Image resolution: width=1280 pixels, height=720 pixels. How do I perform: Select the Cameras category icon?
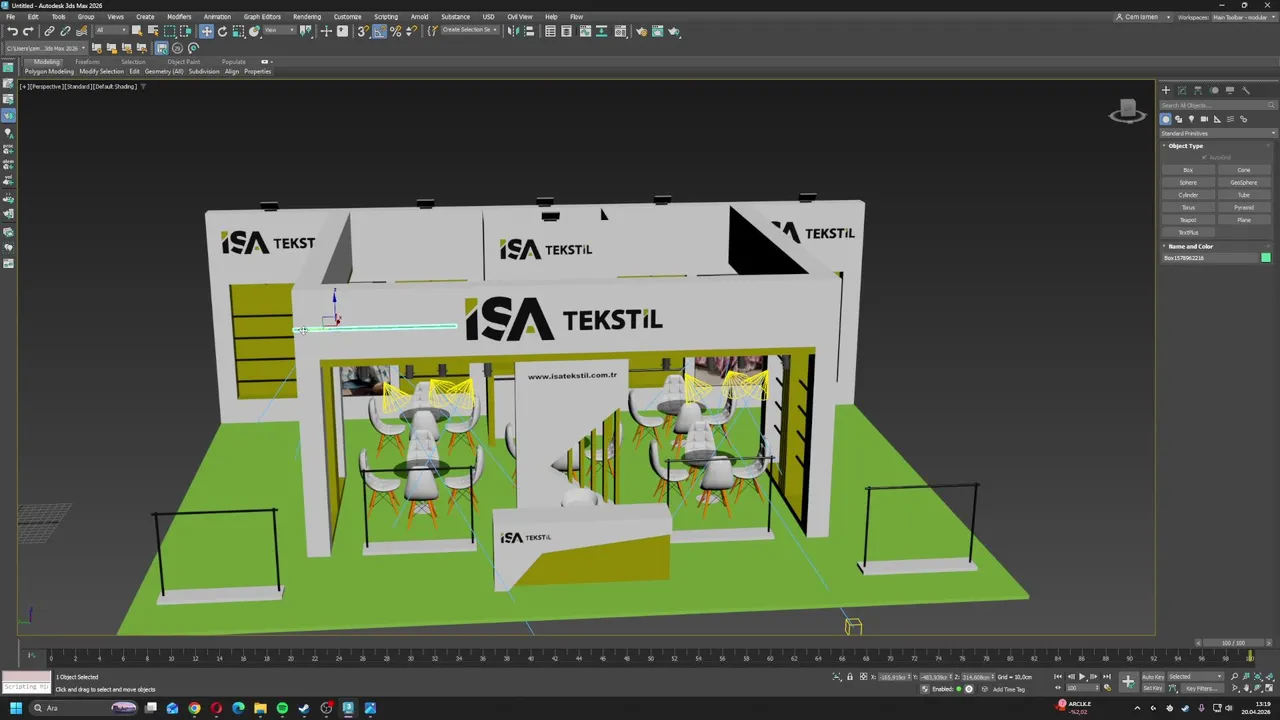click(x=1204, y=119)
